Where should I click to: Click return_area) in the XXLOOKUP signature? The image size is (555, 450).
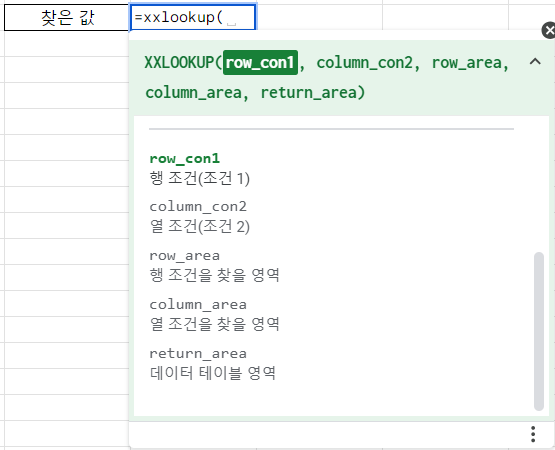(313, 93)
